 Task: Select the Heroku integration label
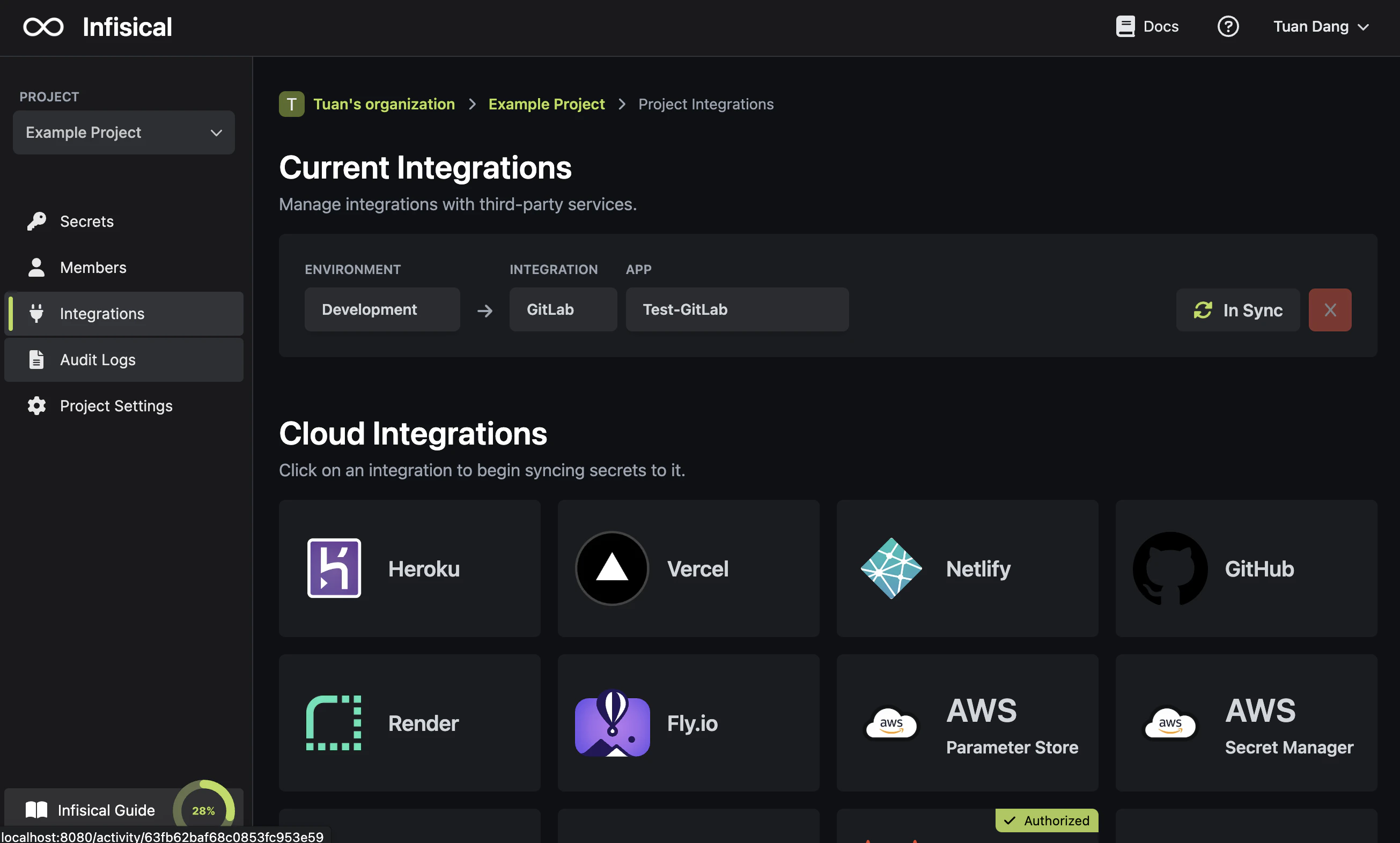click(424, 568)
